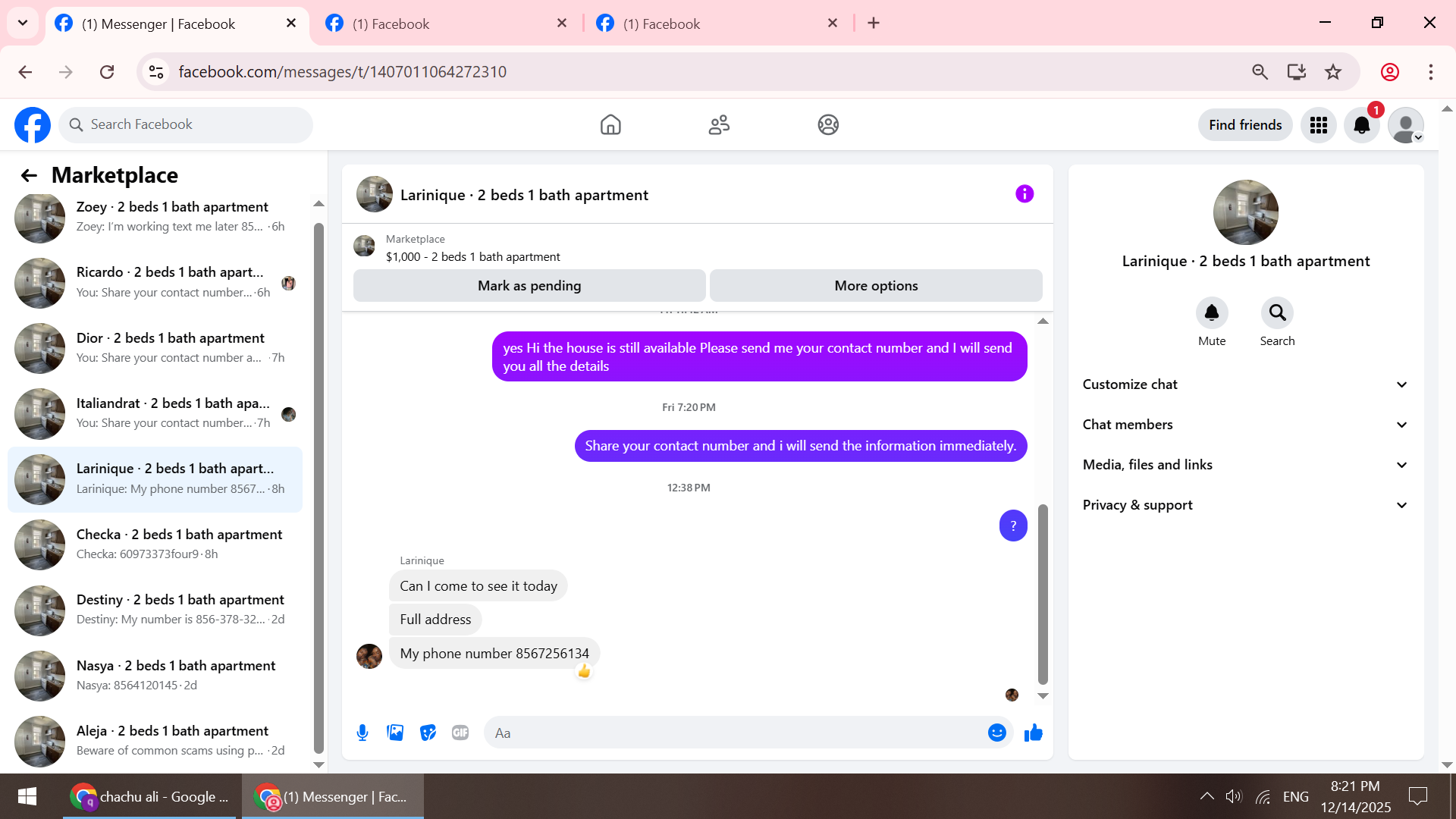Send a thumbs-up like
The width and height of the screenshot is (1456, 819).
[1034, 733]
